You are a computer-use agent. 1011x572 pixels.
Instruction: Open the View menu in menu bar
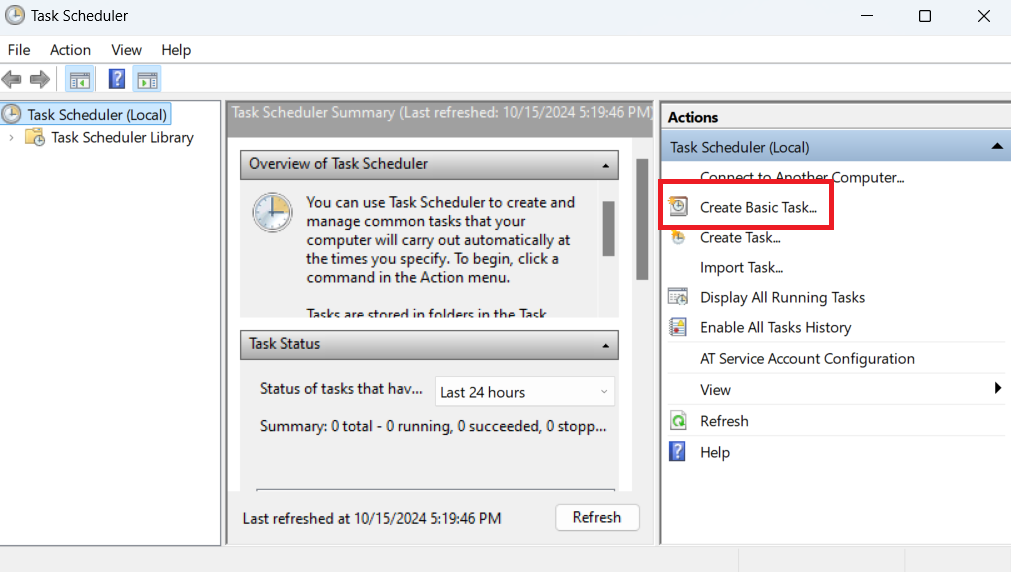tap(126, 50)
